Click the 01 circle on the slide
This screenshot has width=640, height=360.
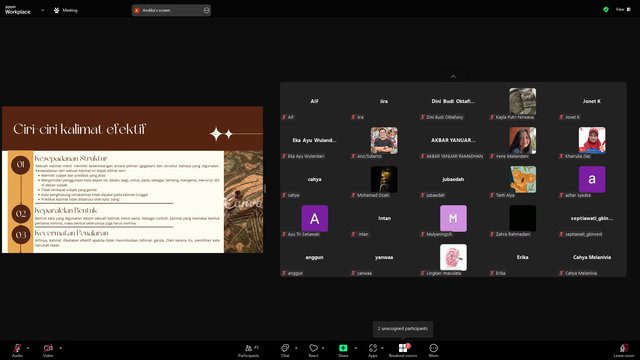click(20, 164)
